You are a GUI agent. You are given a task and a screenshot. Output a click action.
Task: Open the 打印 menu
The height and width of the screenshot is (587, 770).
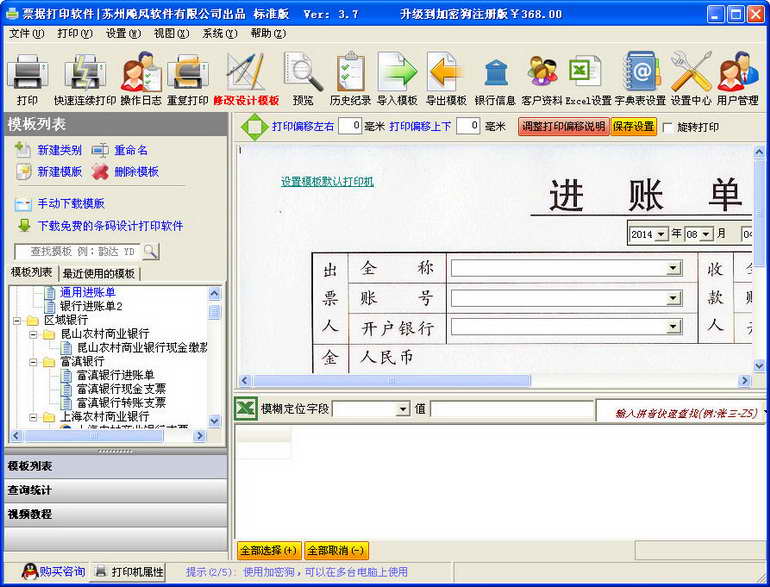[x=75, y=33]
